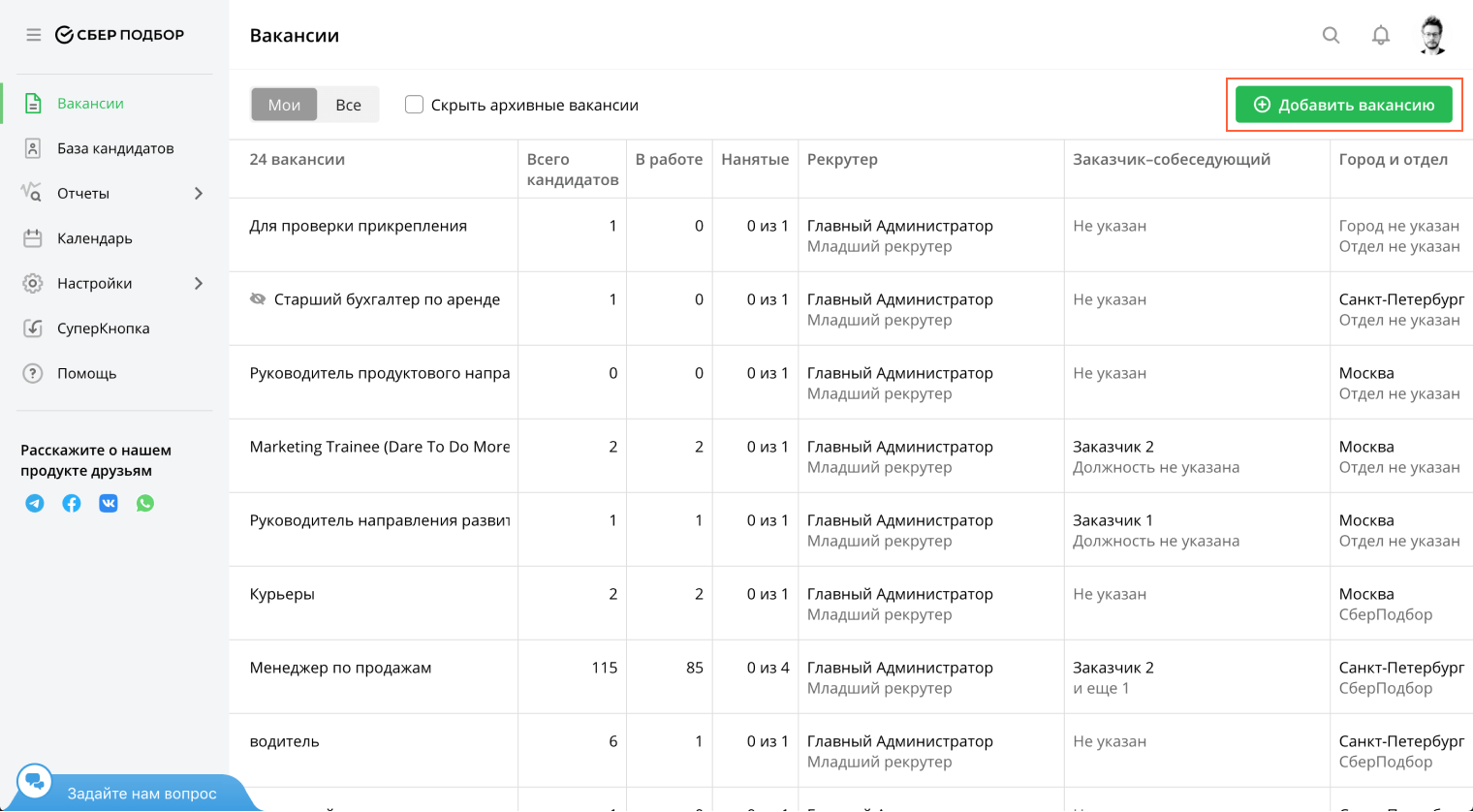Click the hidden-eye icon beside 'Старший бухгалтер'
Screen dimensions: 1473x812
[x=258, y=299]
